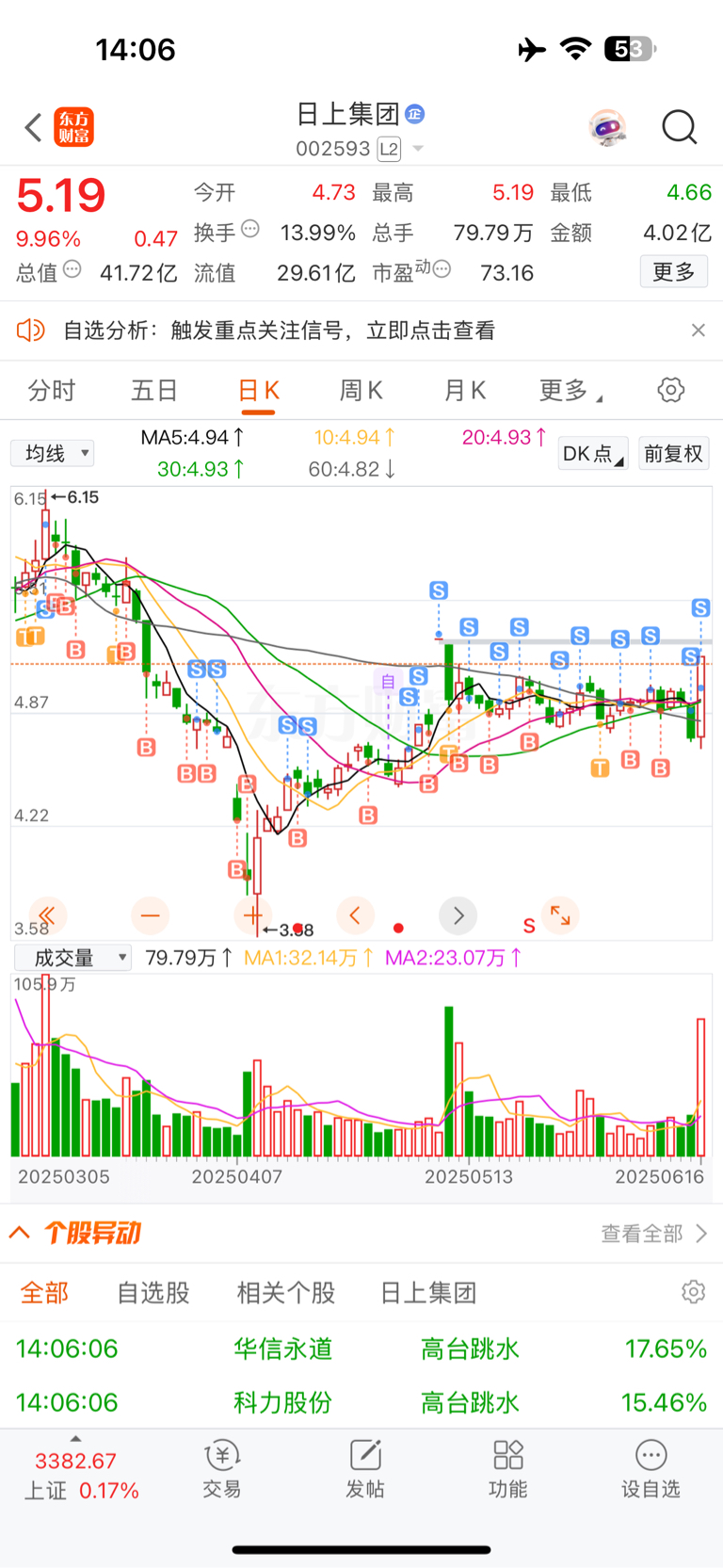Open the 科力股份 高台跳水 row

[x=361, y=1402]
